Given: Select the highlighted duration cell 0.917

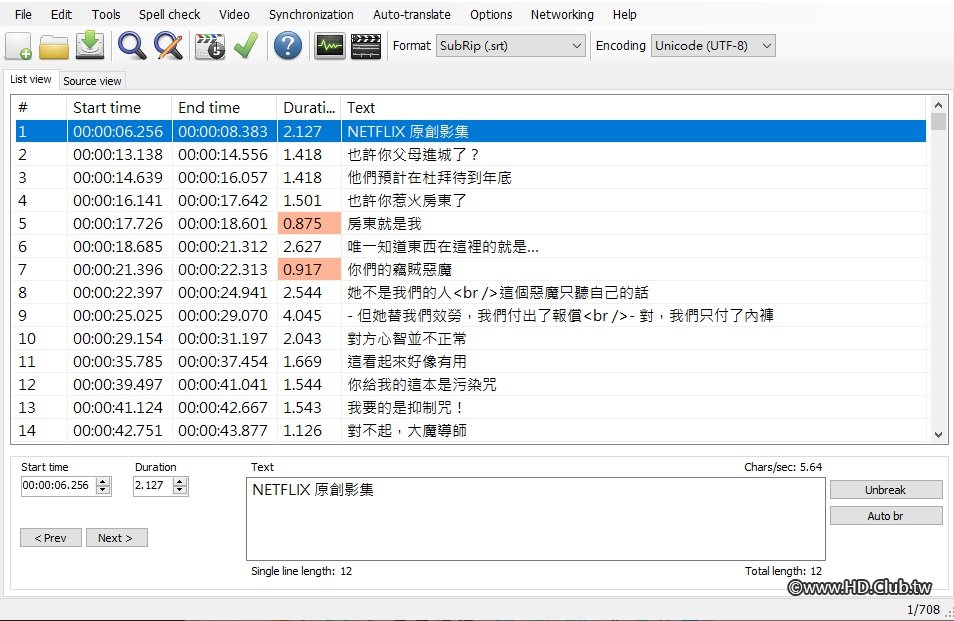Looking at the screenshot, I should [309, 269].
